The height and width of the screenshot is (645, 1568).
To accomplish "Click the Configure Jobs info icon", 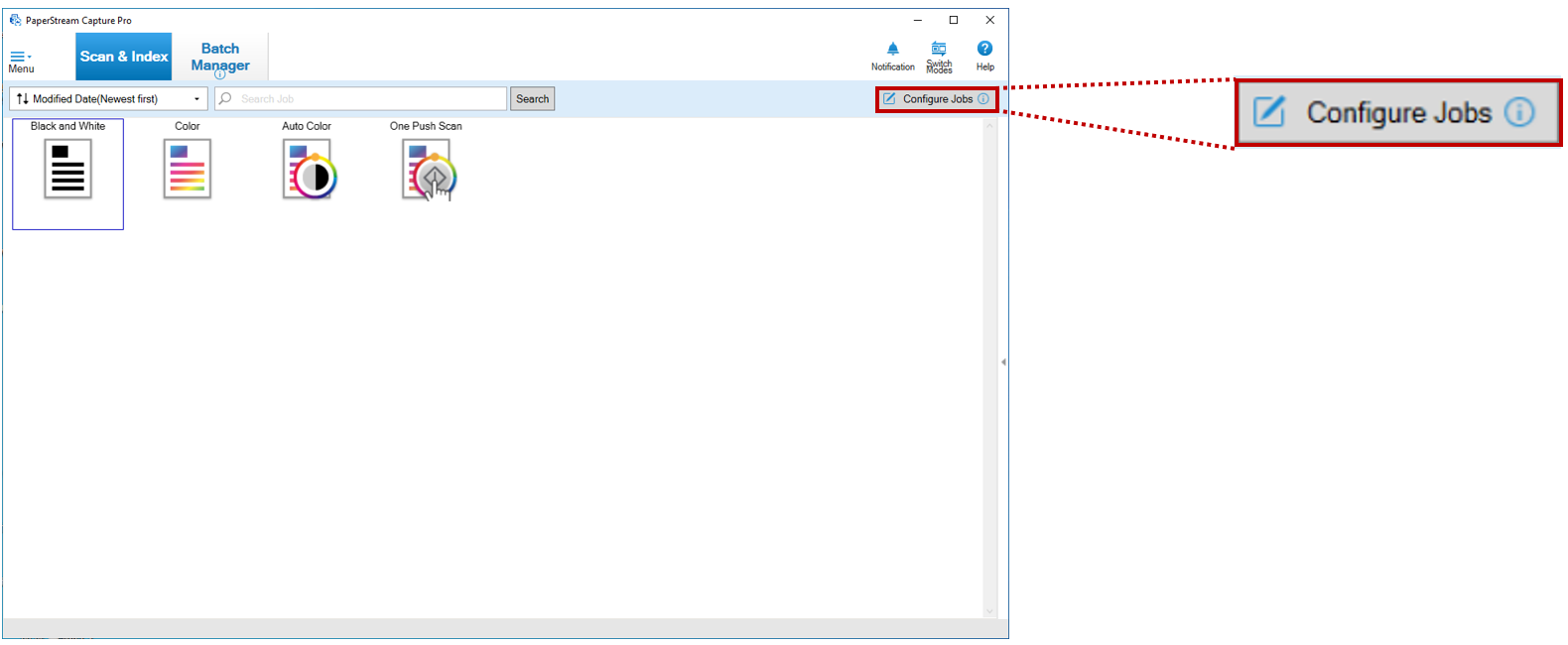I will pyautogui.click(x=983, y=99).
